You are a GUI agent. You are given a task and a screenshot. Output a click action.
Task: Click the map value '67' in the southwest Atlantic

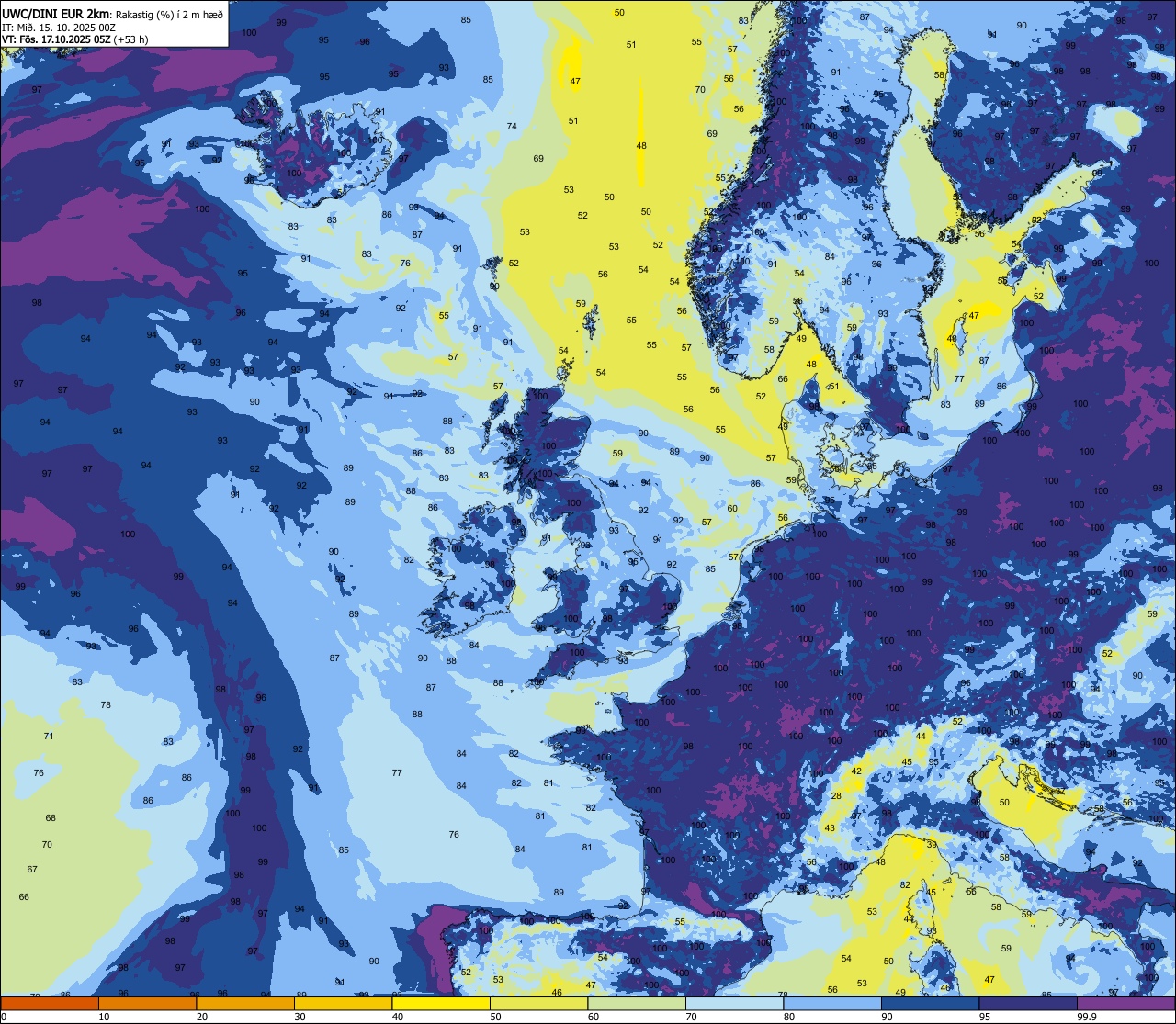pos(32,870)
